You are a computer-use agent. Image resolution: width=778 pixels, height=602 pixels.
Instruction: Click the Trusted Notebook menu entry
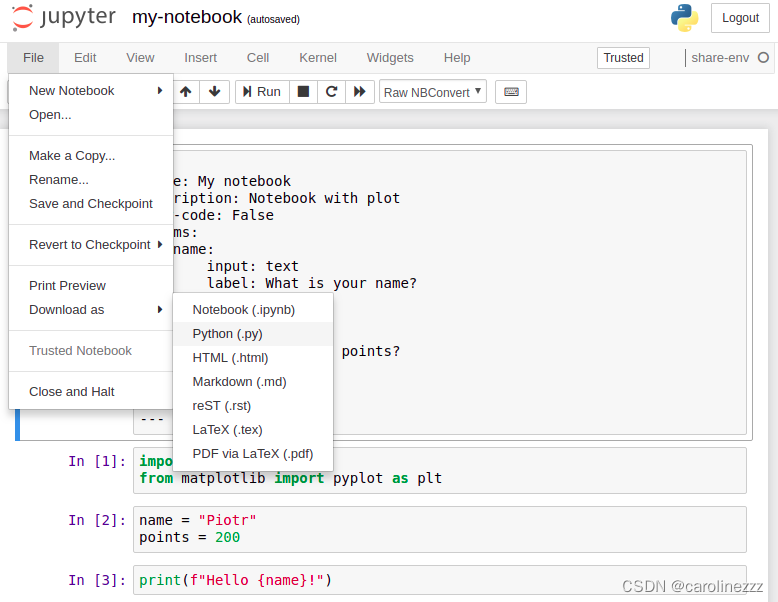pos(91,351)
